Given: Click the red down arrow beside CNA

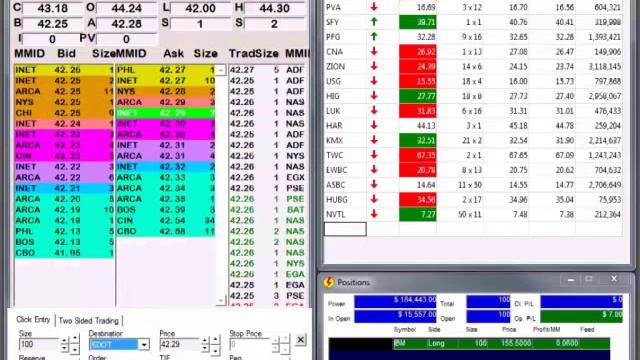Looking at the screenshot, I should coord(374,51).
